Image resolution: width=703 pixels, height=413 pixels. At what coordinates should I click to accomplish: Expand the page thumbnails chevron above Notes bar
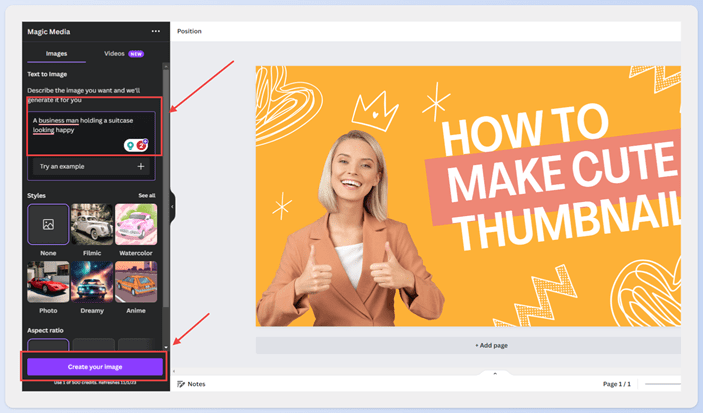(x=495, y=374)
